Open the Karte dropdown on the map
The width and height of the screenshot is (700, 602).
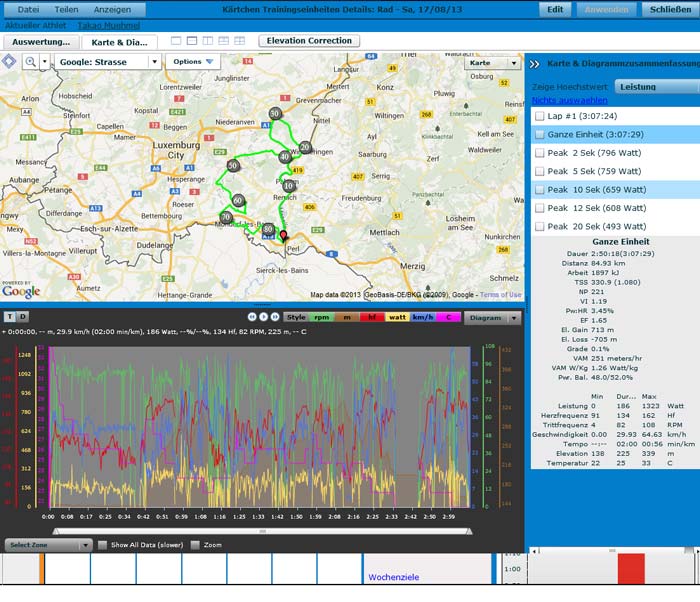coord(492,63)
